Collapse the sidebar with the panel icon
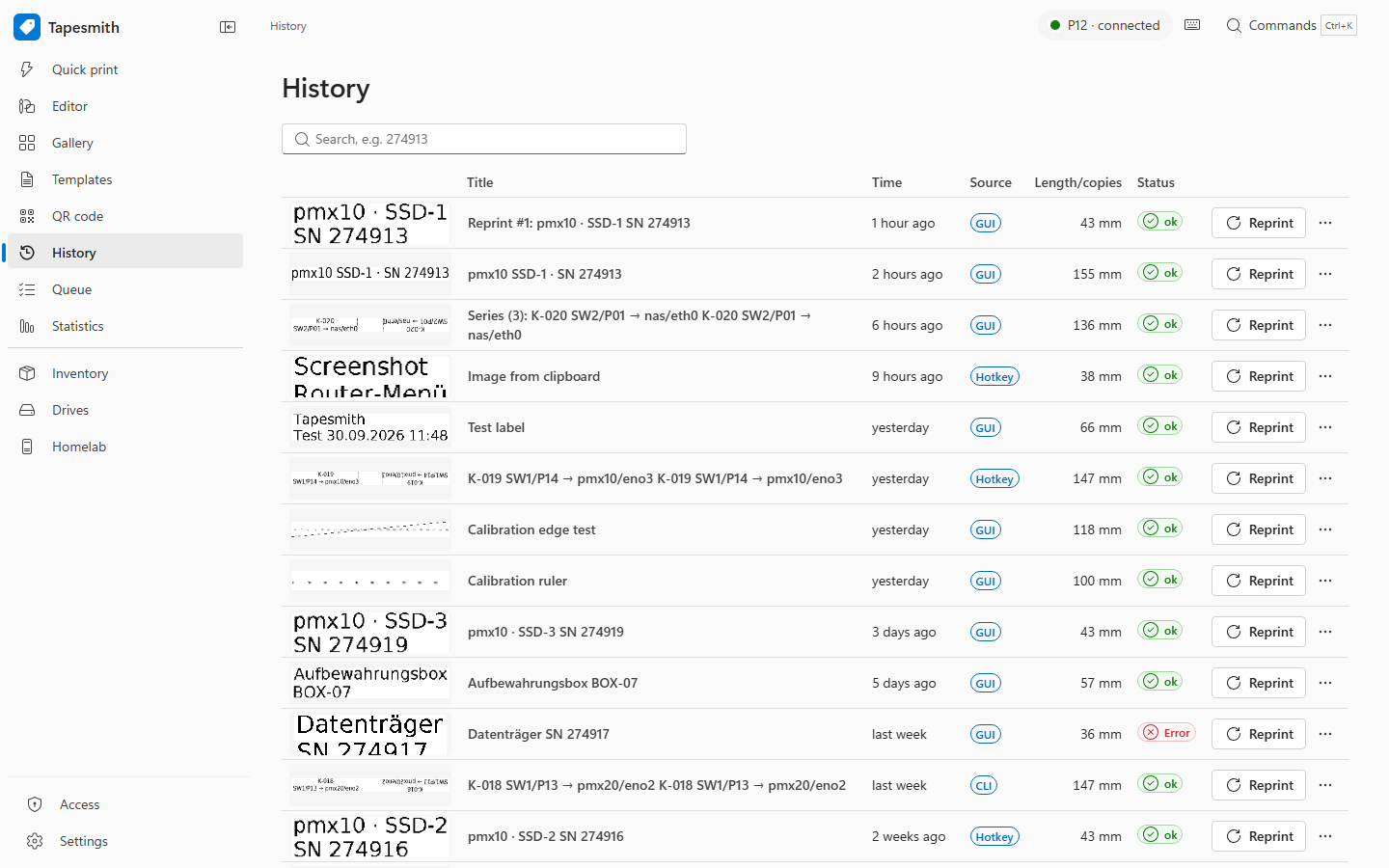This screenshot has height=868, width=1389. click(228, 27)
